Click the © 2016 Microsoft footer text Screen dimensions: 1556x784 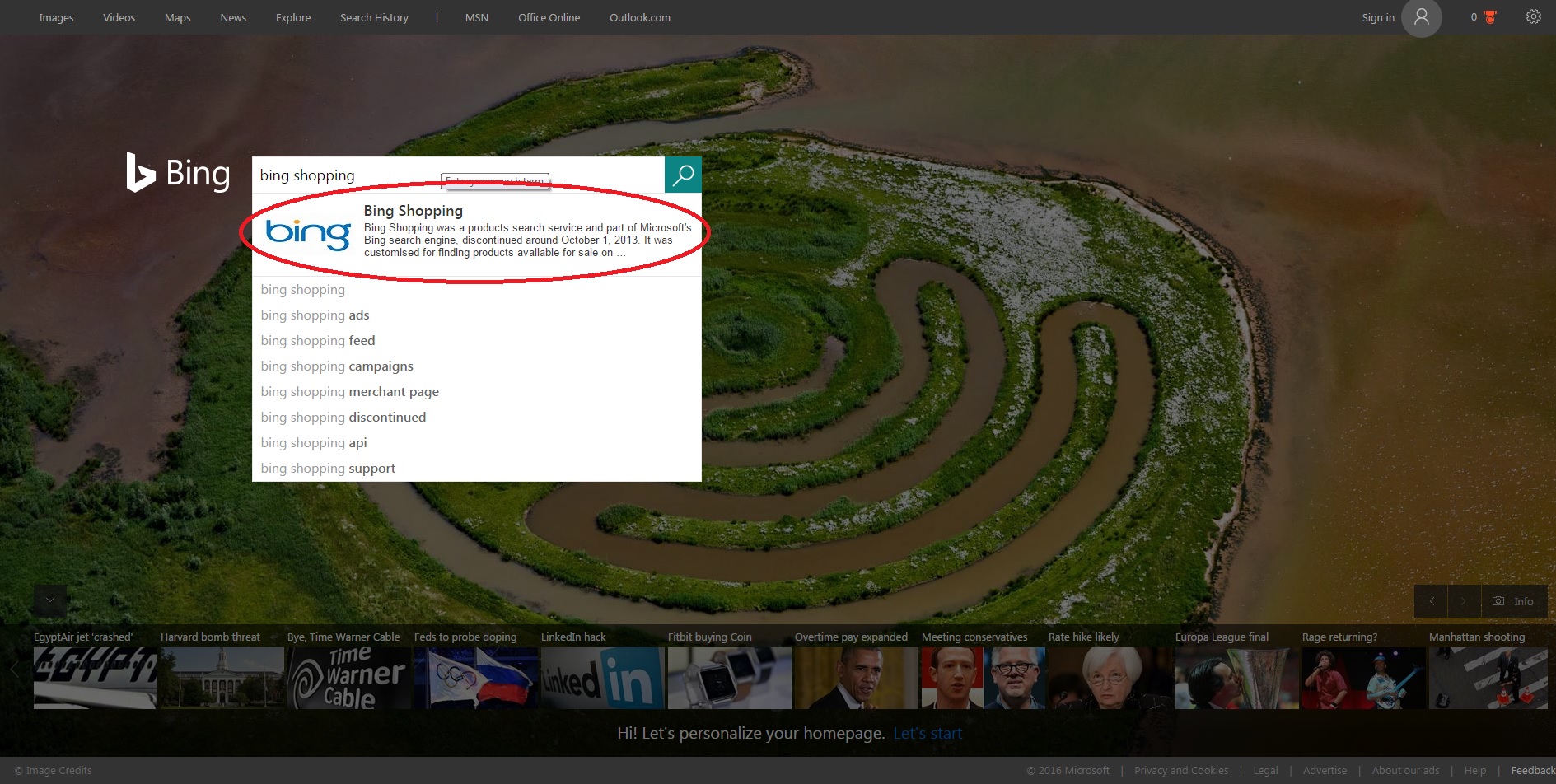point(1068,771)
